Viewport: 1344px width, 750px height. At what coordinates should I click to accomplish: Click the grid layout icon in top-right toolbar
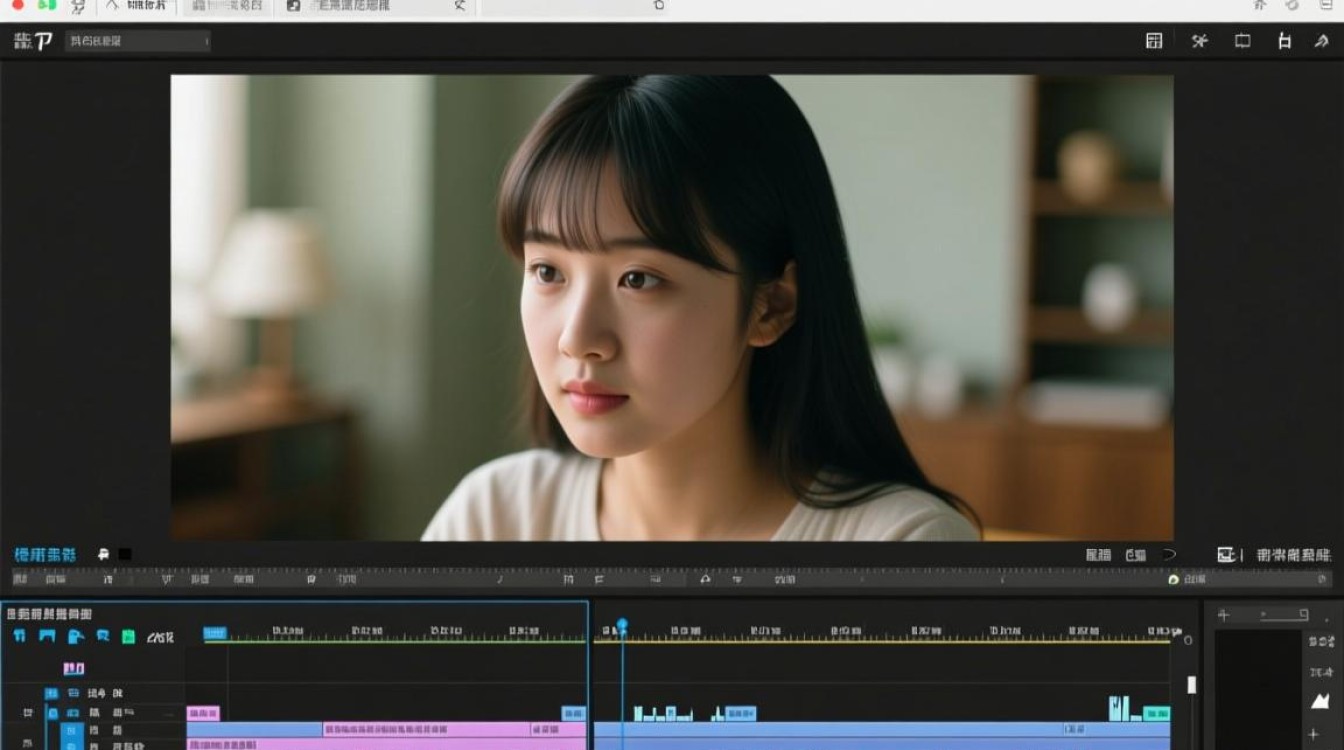point(1154,41)
